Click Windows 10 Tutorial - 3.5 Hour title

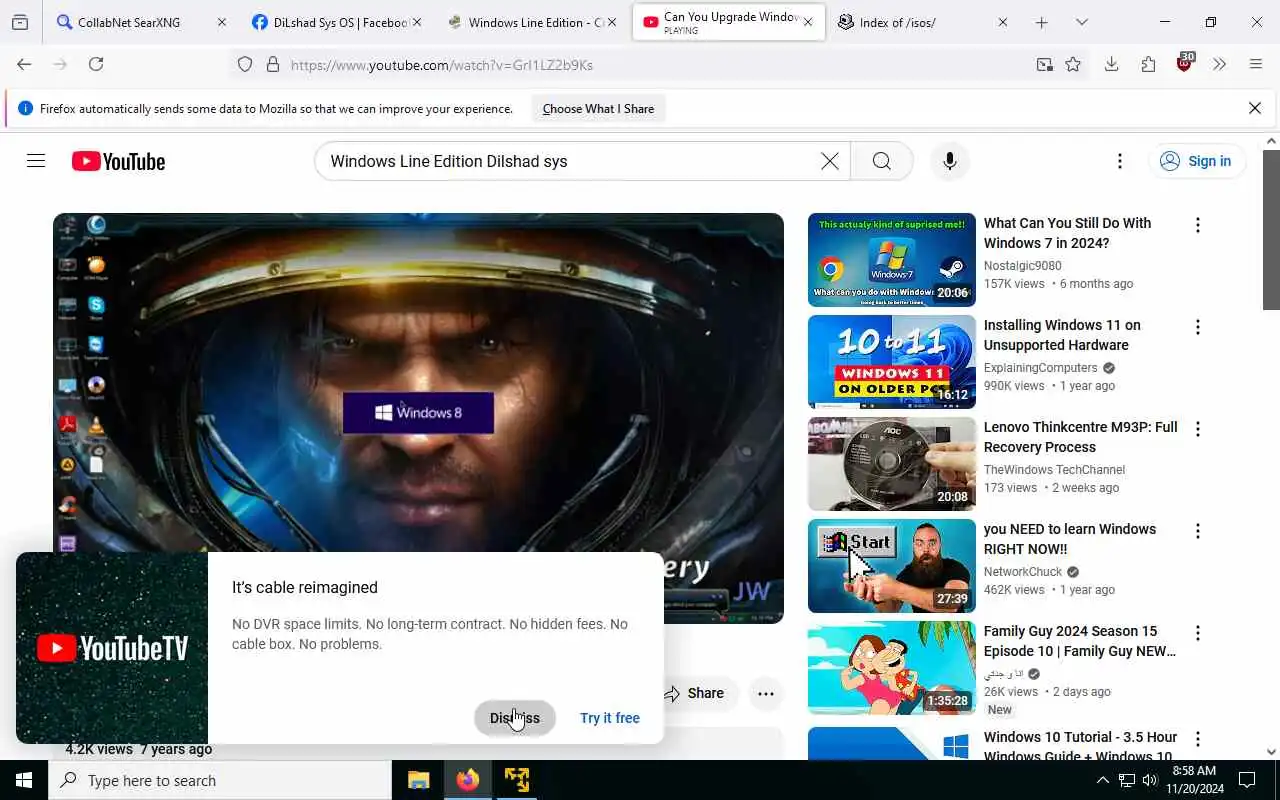[x=1080, y=746]
